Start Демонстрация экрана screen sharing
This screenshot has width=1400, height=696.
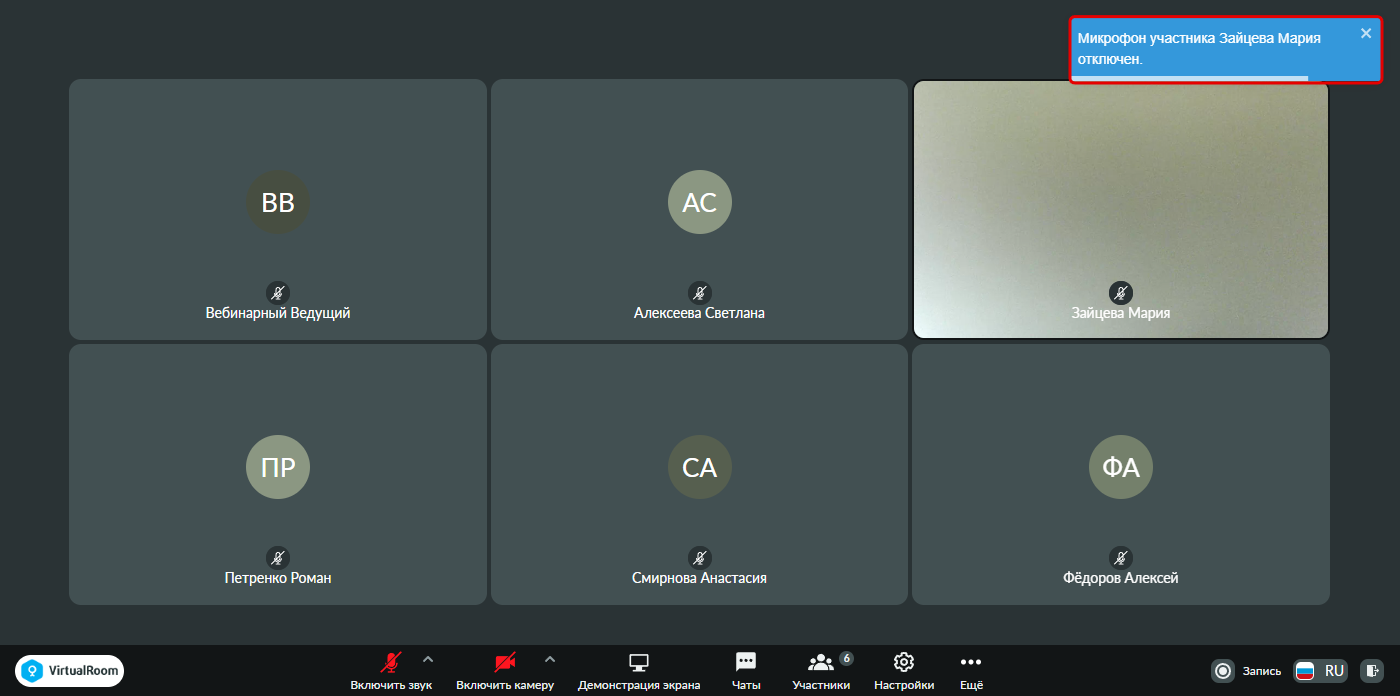tap(639, 670)
